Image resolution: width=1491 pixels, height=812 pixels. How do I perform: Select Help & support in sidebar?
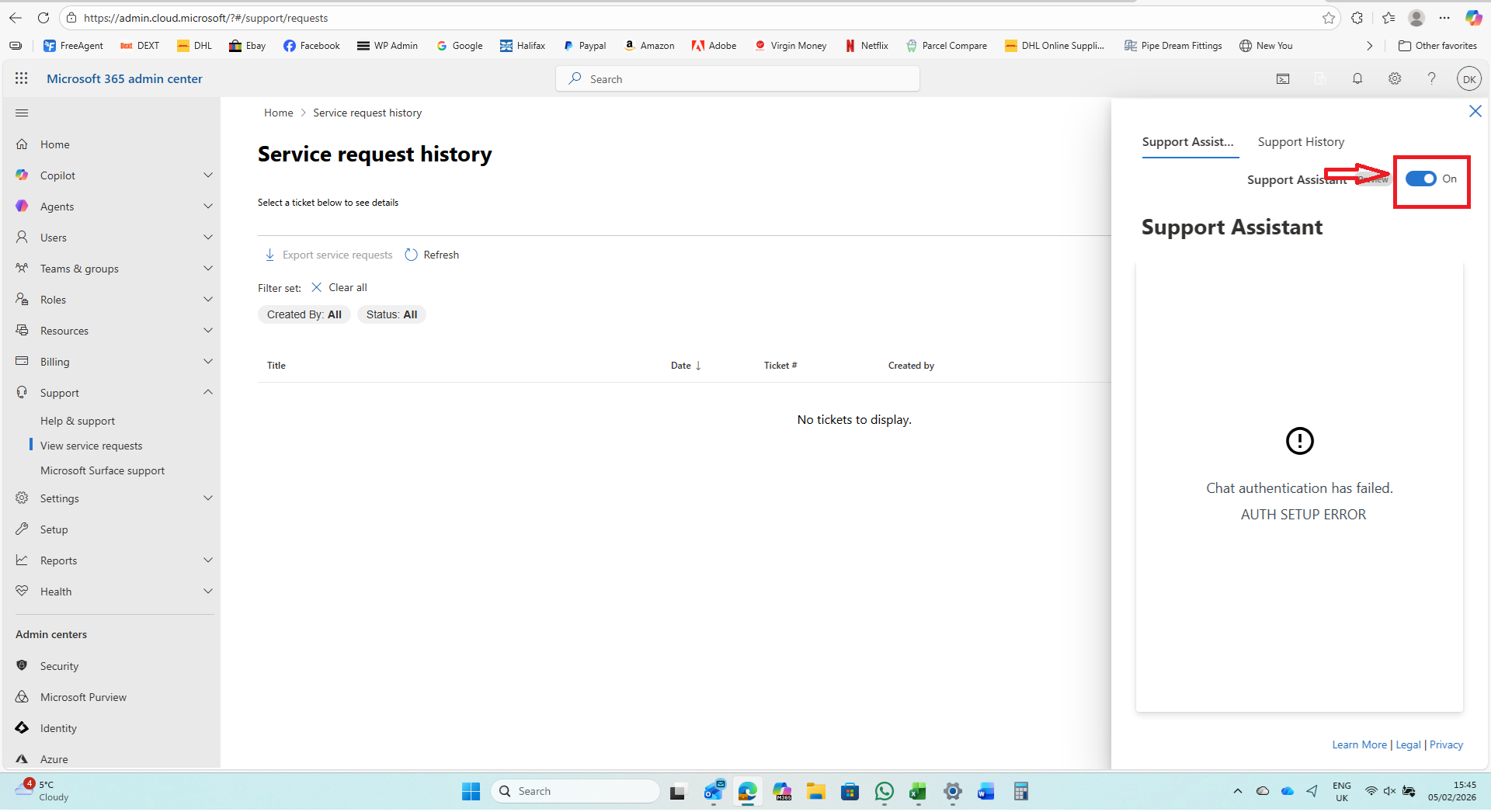click(78, 421)
